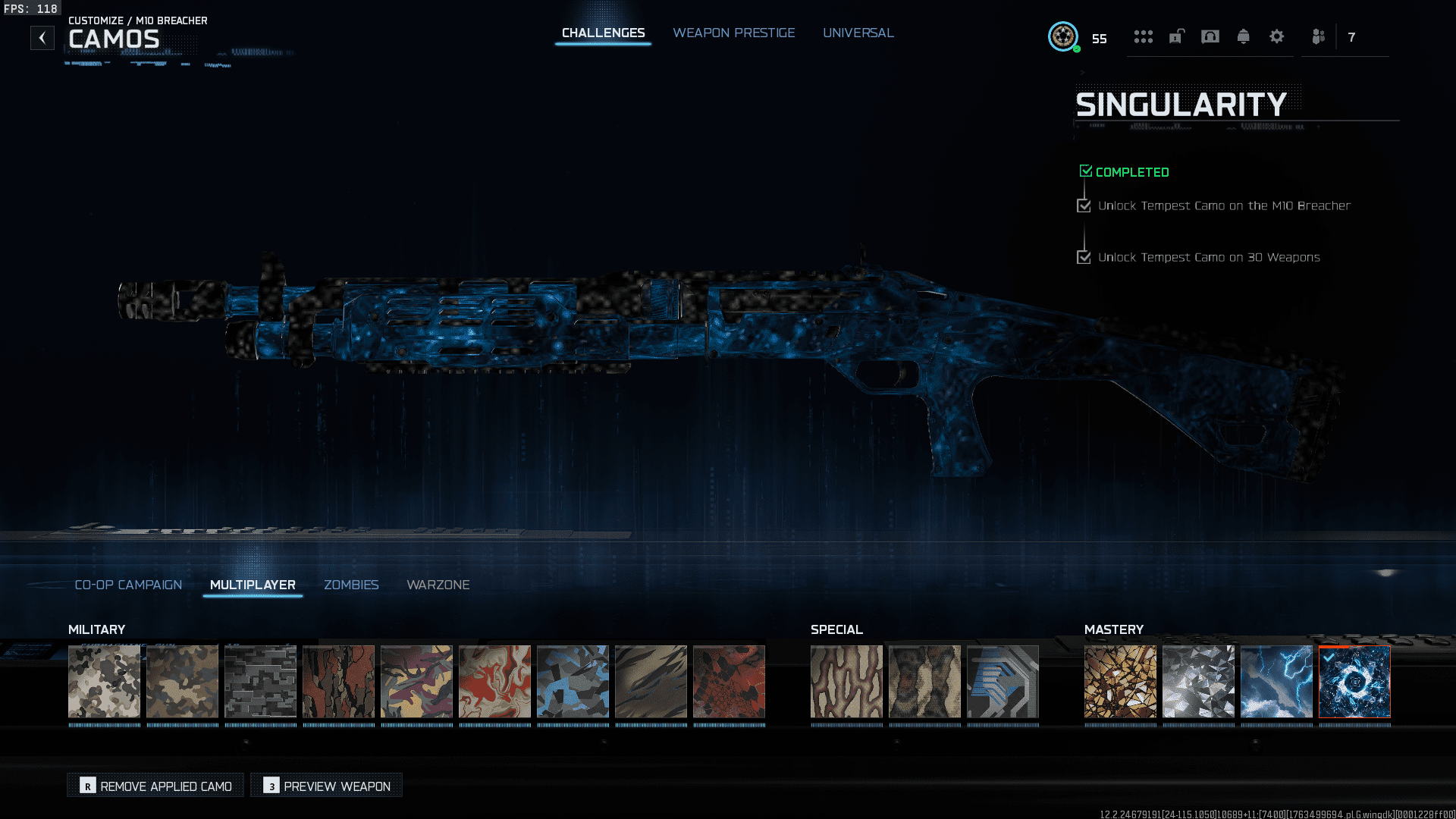
Task: Switch to the Weapon Prestige tab
Action: (733, 33)
